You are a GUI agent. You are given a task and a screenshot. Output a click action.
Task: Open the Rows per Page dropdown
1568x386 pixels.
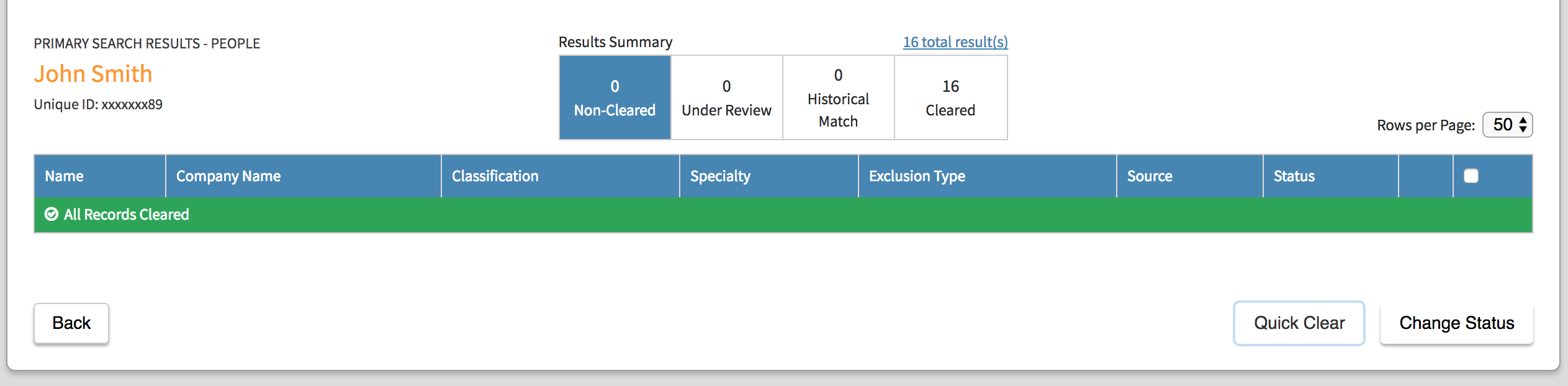1507,125
